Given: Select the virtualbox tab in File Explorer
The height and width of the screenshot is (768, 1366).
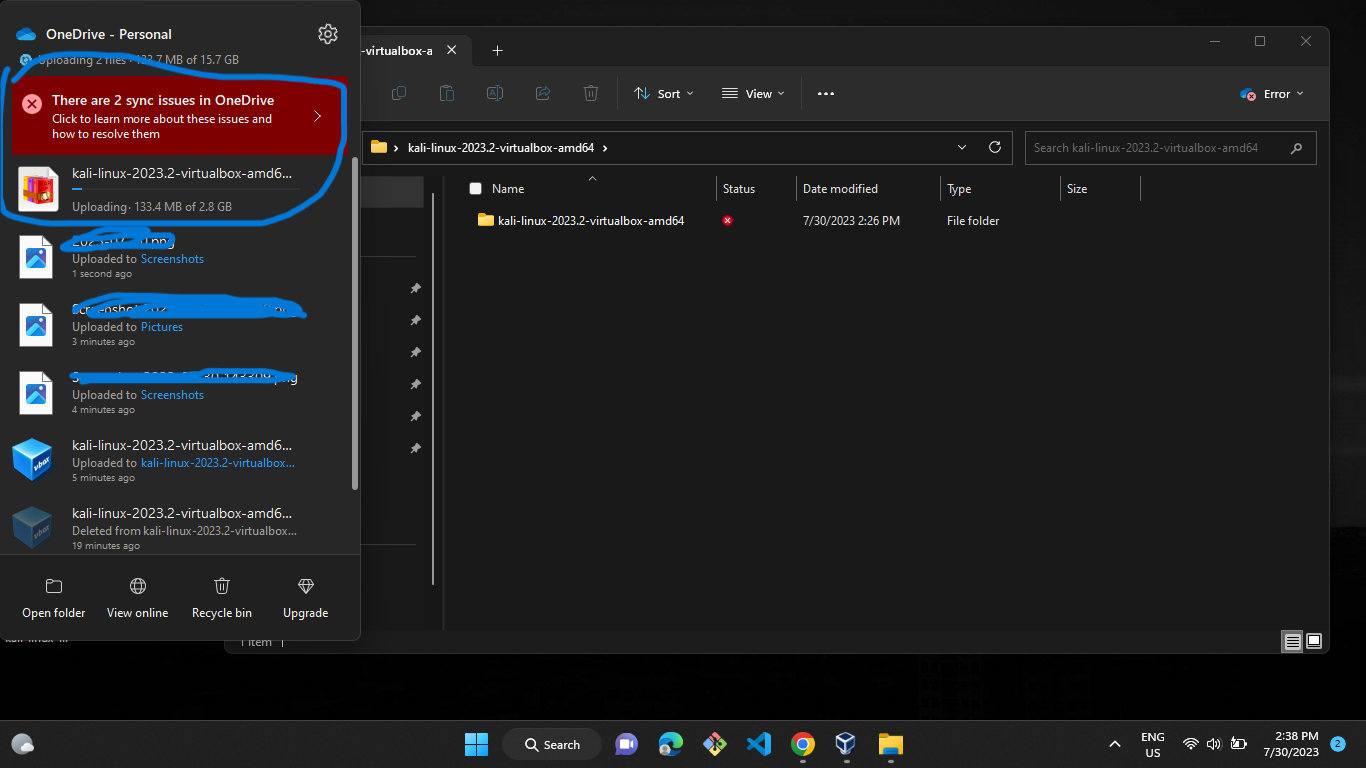Looking at the screenshot, I should coord(396,51).
